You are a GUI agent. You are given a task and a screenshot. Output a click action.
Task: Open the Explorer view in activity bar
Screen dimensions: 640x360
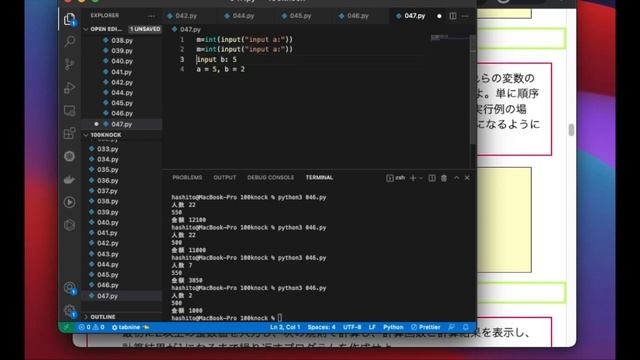click(69, 19)
